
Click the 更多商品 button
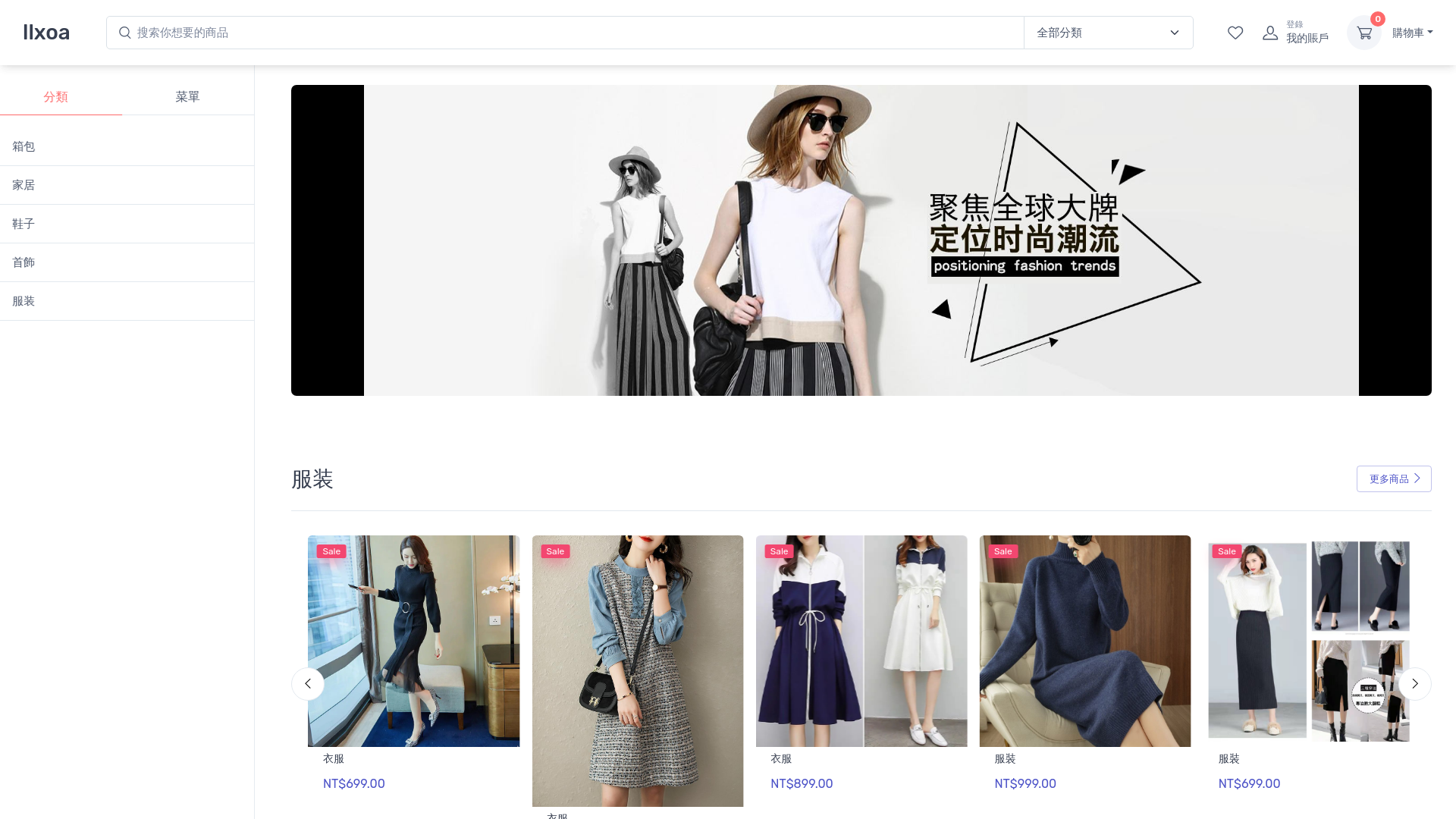(1394, 479)
